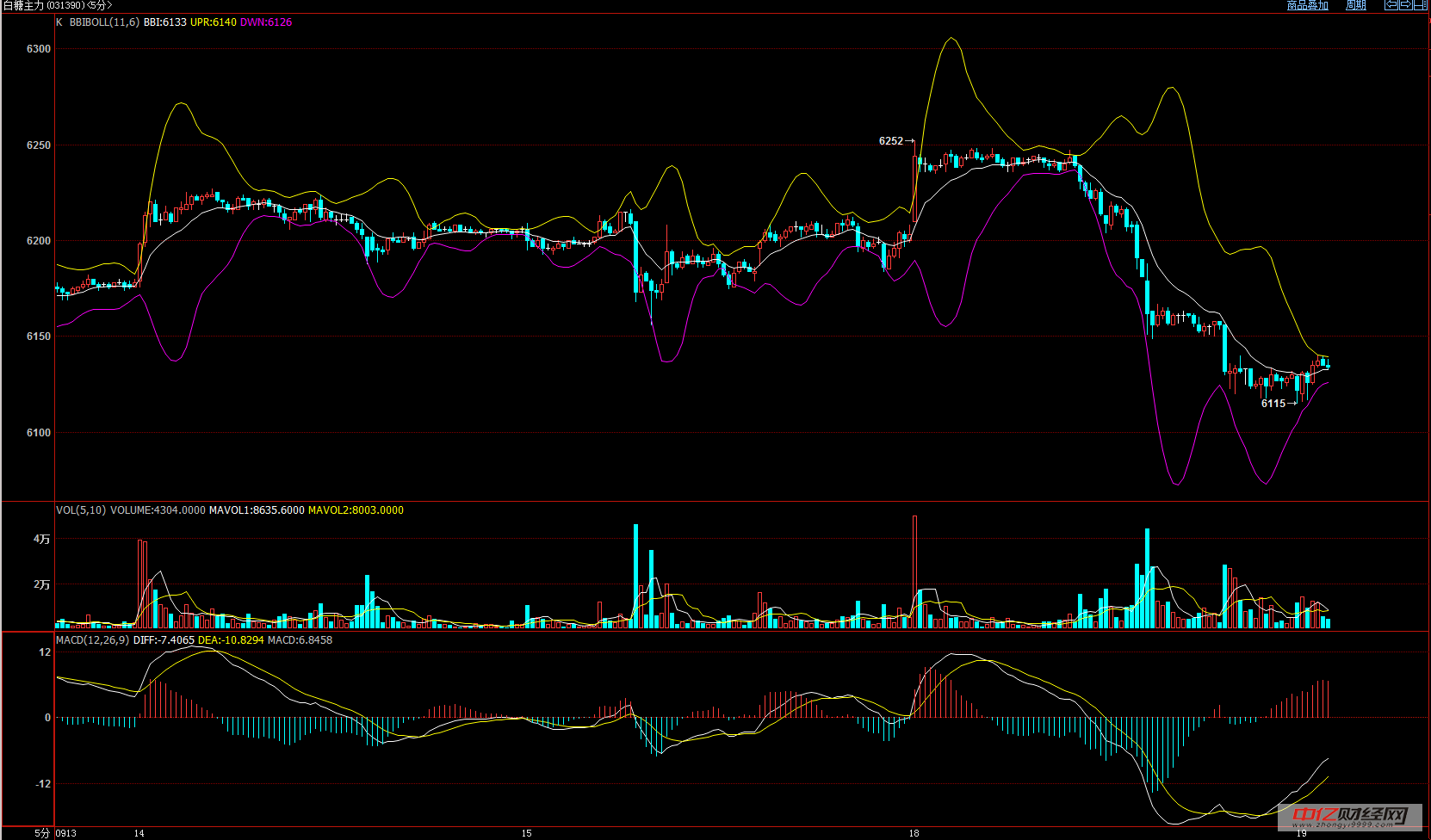Click the tallest red volume bar
1431x840 pixels.
pyautogui.click(x=914, y=571)
